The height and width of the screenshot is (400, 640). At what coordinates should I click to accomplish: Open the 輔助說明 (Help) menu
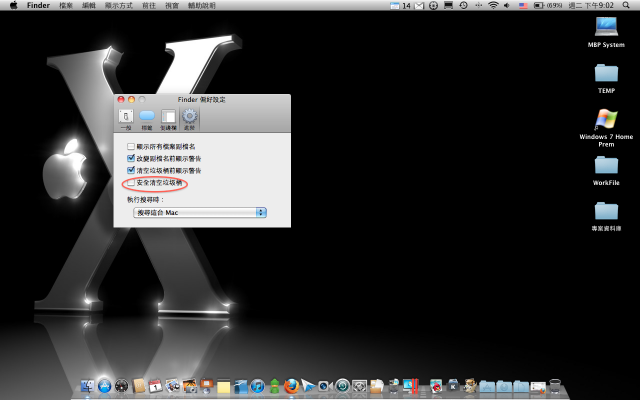(202, 5)
